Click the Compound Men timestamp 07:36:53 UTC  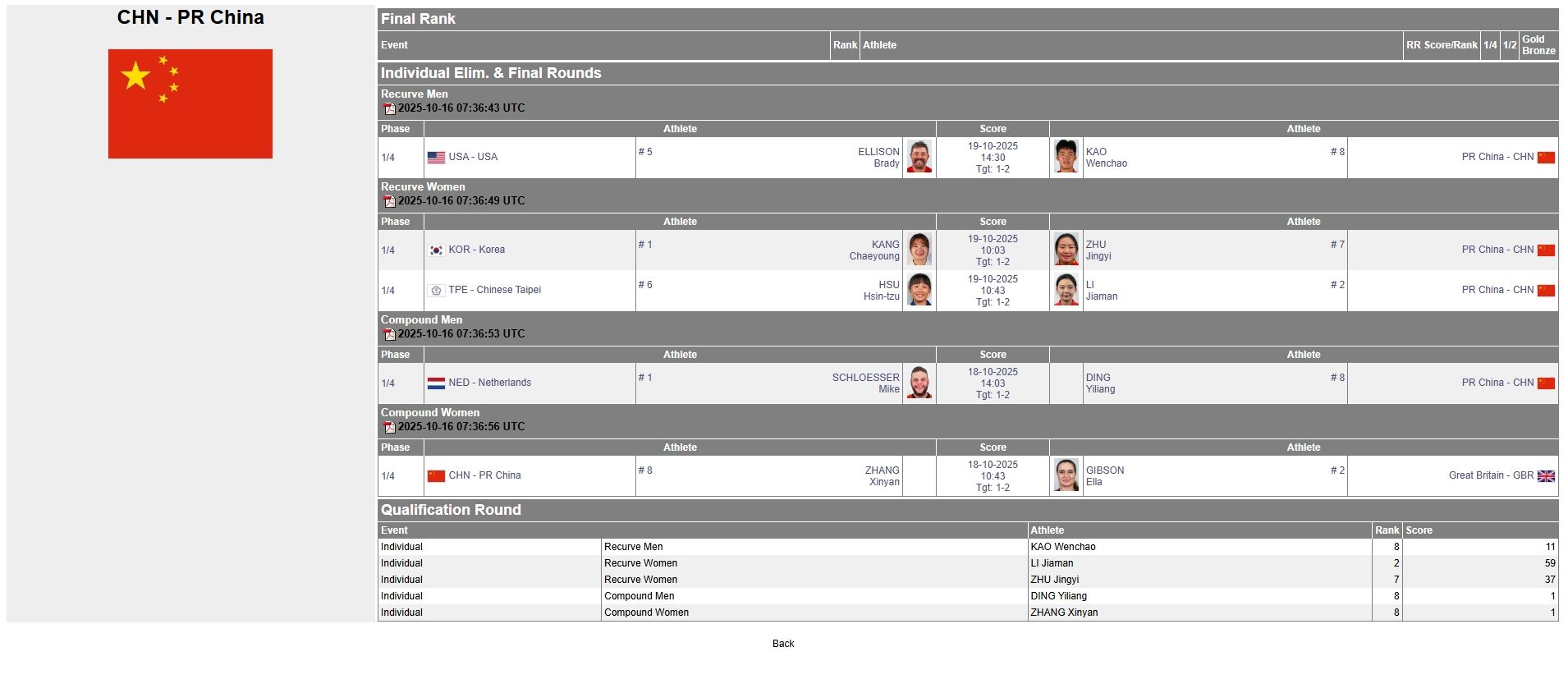tap(461, 334)
